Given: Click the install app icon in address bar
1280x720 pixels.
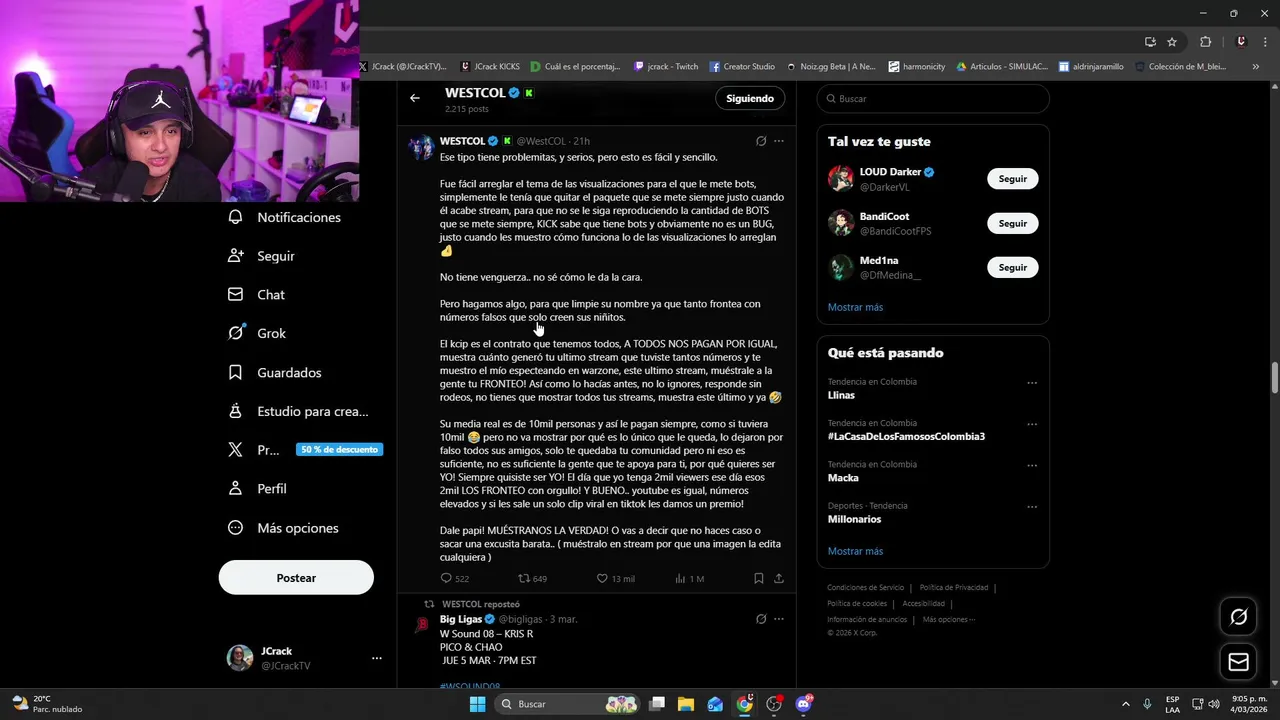Looking at the screenshot, I should [x=1150, y=42].
